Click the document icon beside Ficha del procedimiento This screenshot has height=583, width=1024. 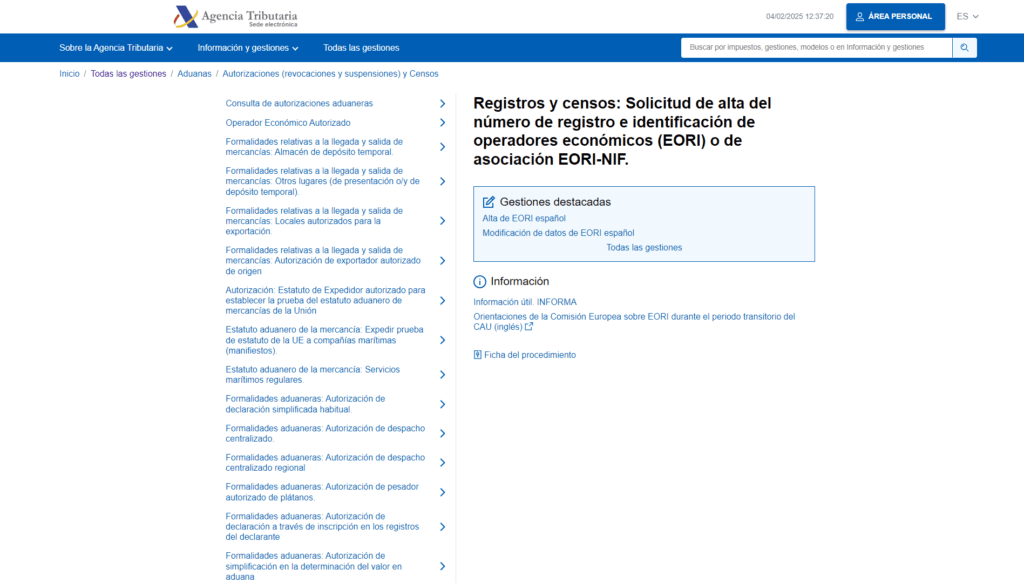(x=478, y=355)
